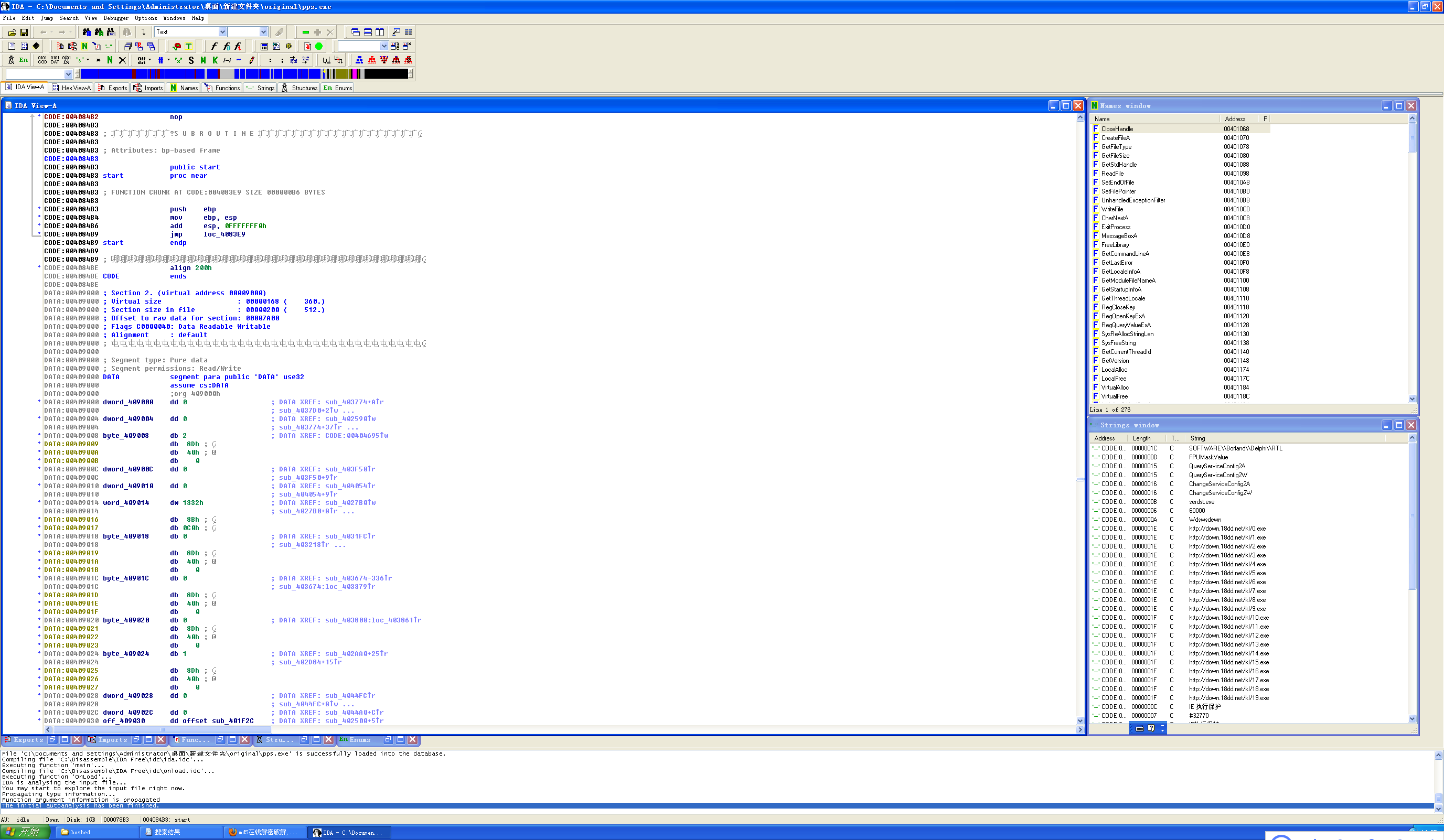The image size is (1444, 840).
Task: Open the empty dropdown beside Text combo
Action: point(263,32)
